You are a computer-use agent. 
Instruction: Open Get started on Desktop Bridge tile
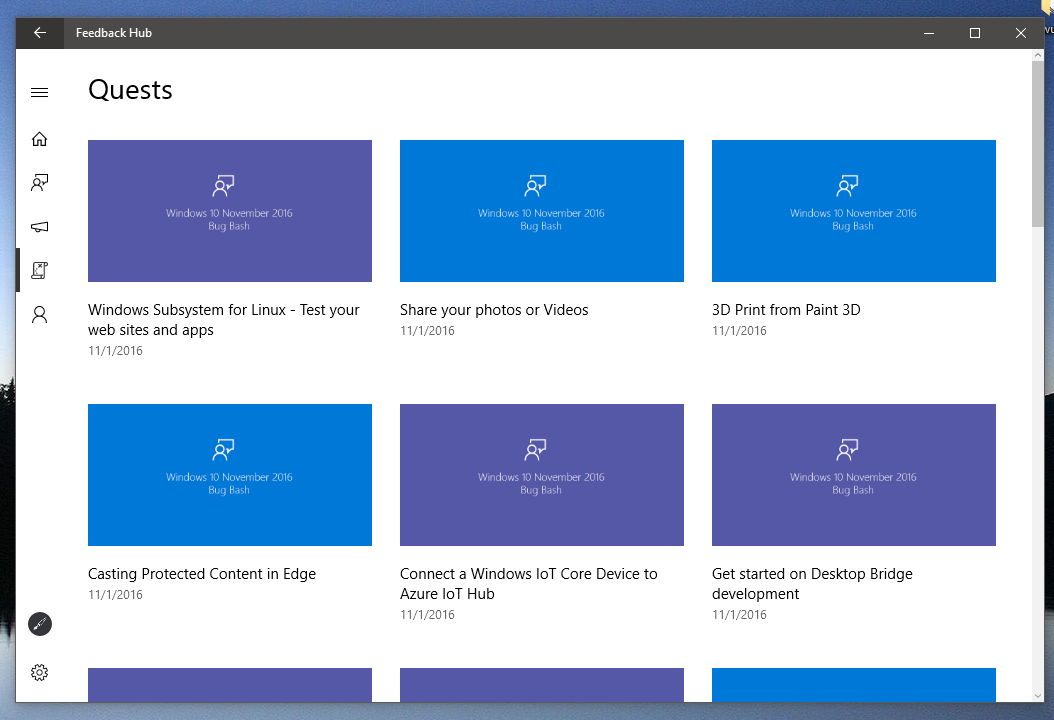(x=854, y=475)
